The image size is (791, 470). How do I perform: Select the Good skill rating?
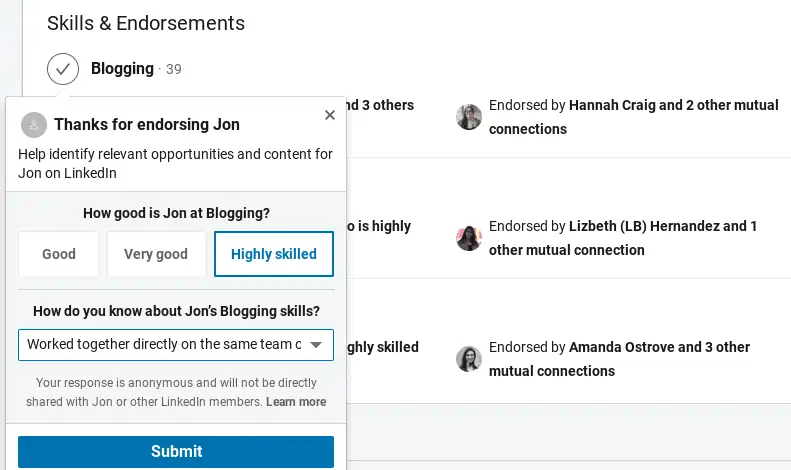tap(59, 254)
